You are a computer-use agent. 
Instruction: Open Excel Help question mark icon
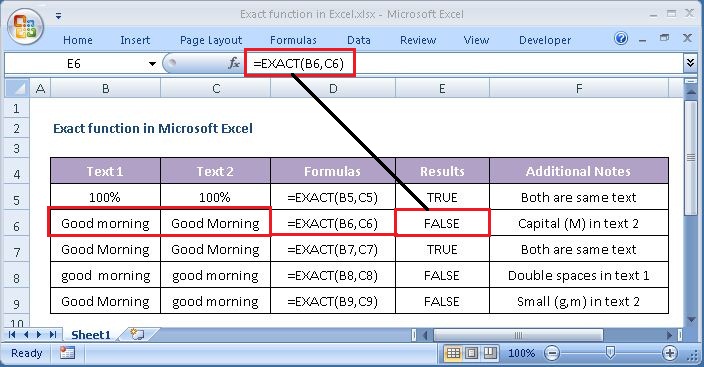621,39
